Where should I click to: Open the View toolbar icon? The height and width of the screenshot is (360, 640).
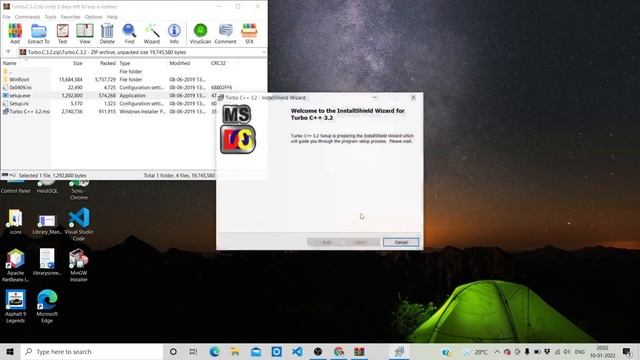point(85,33)
